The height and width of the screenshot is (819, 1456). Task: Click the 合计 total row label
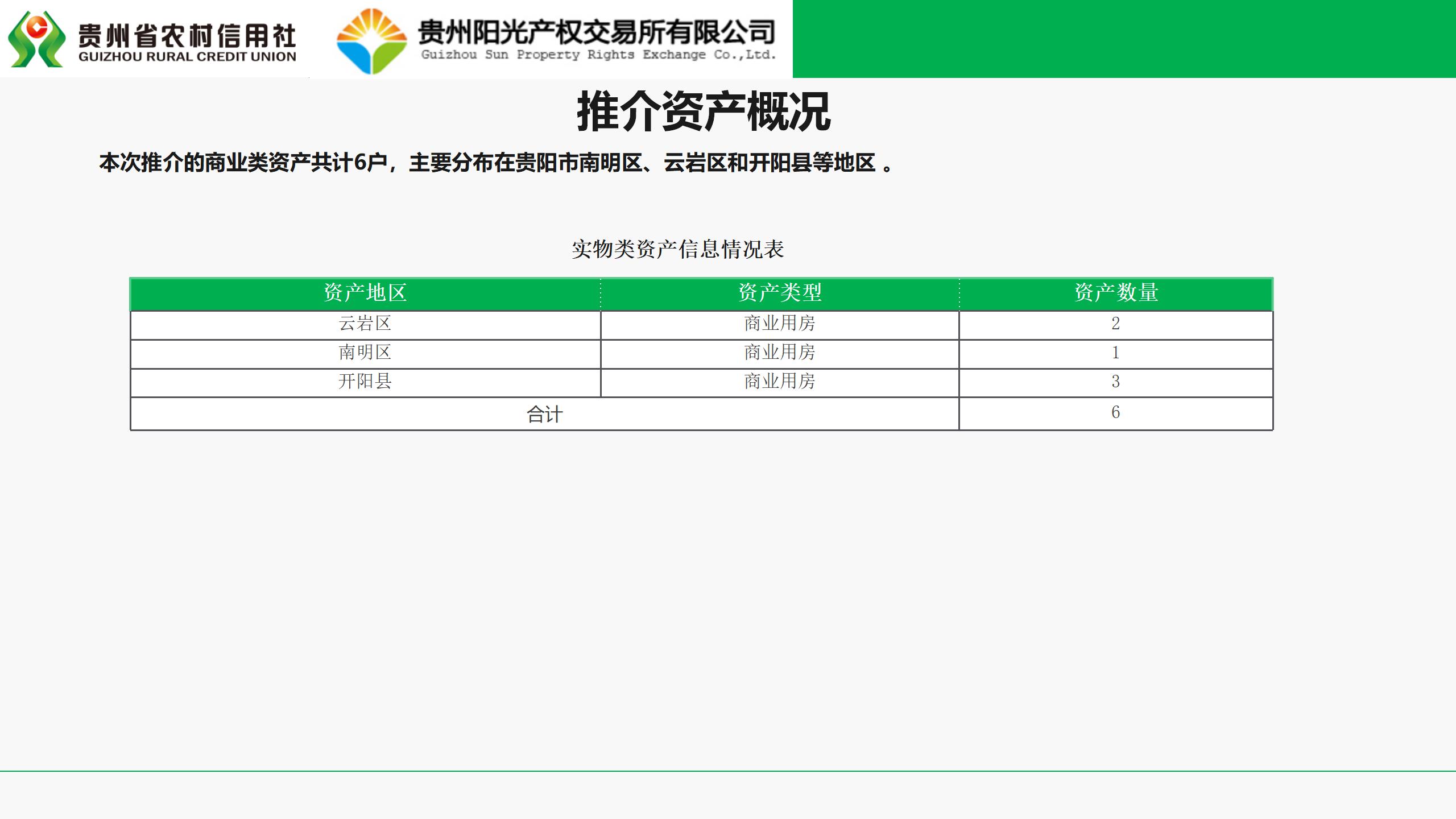(x=544, y=414)
